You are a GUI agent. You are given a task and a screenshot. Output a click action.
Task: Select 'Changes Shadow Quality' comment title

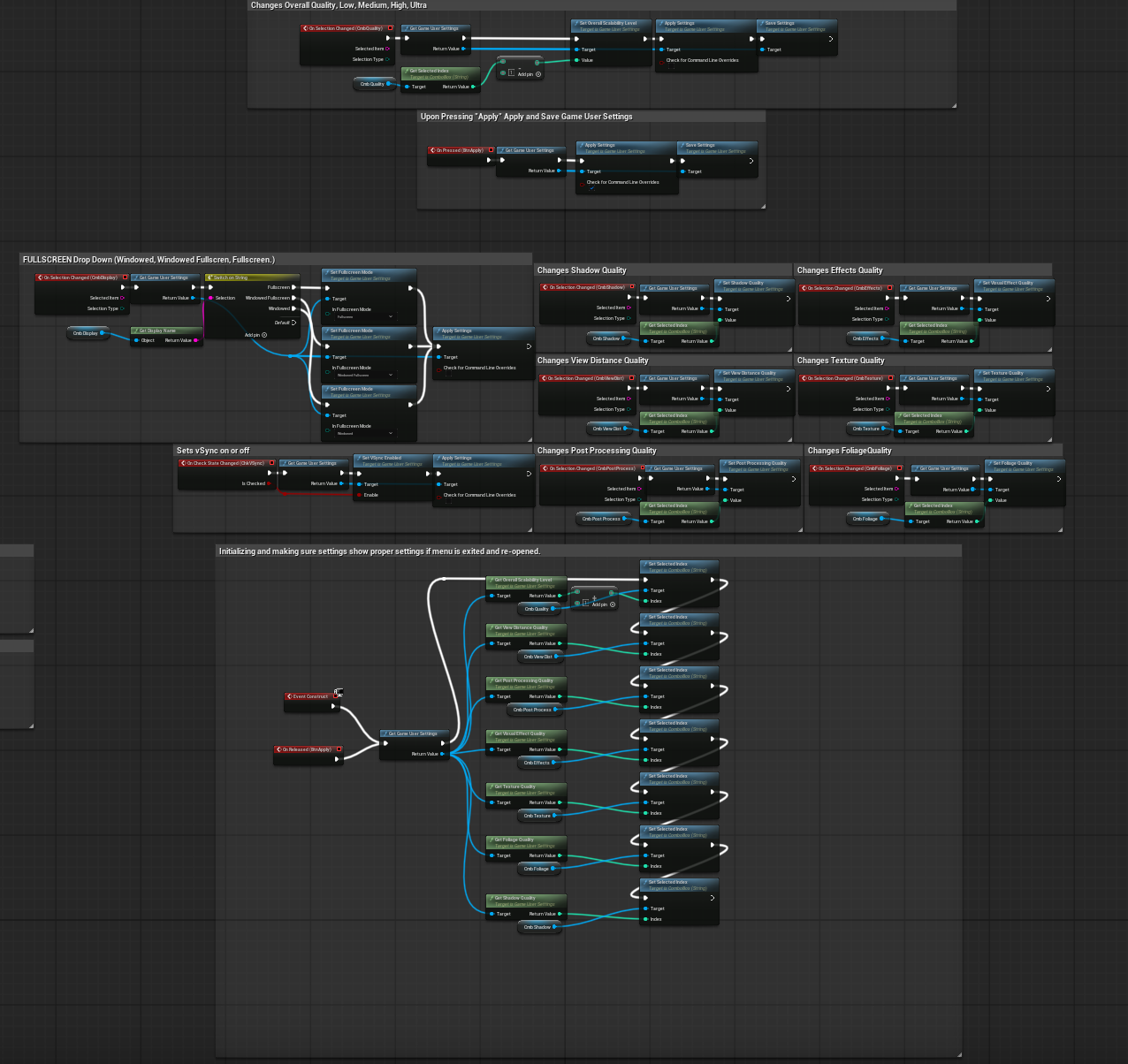[x=582, y=270]
